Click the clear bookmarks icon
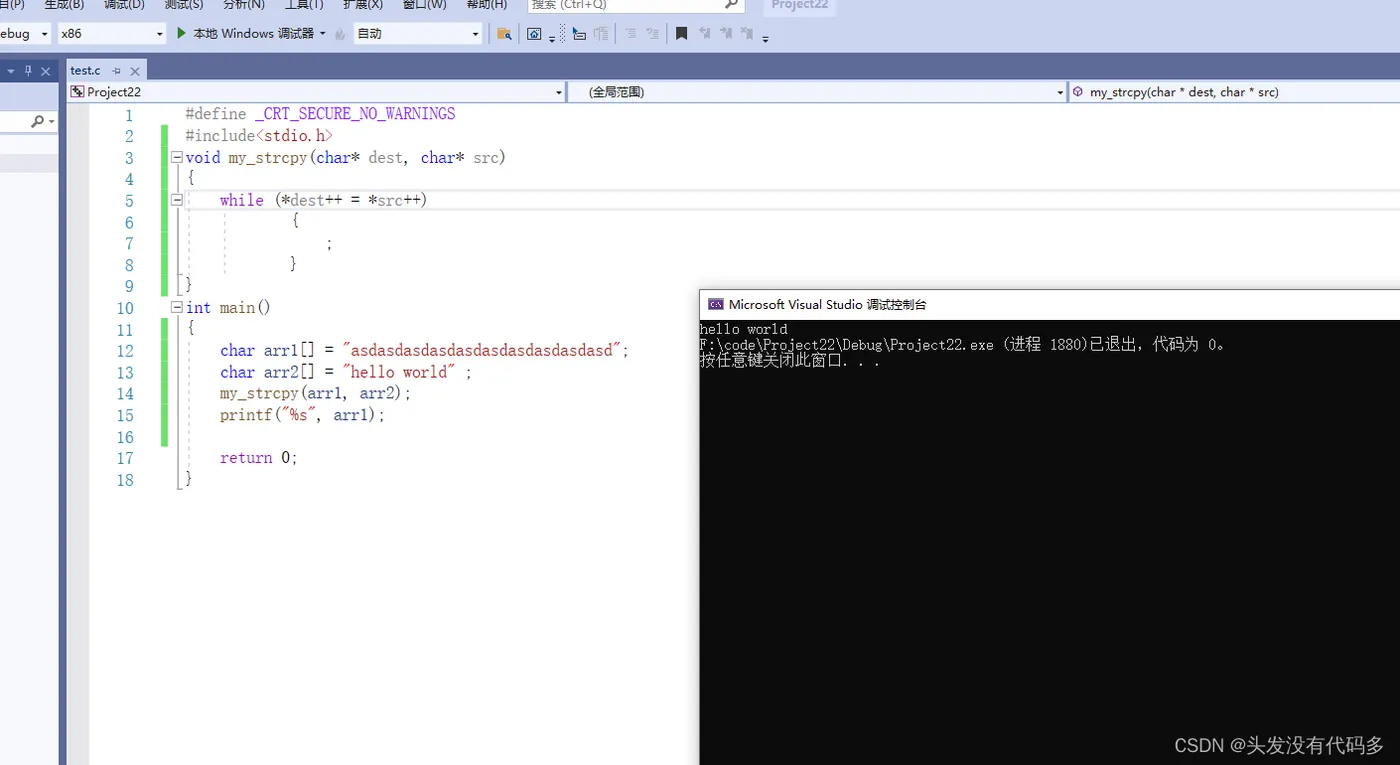This screenshot has height=765, width=1400. (748, 34)
